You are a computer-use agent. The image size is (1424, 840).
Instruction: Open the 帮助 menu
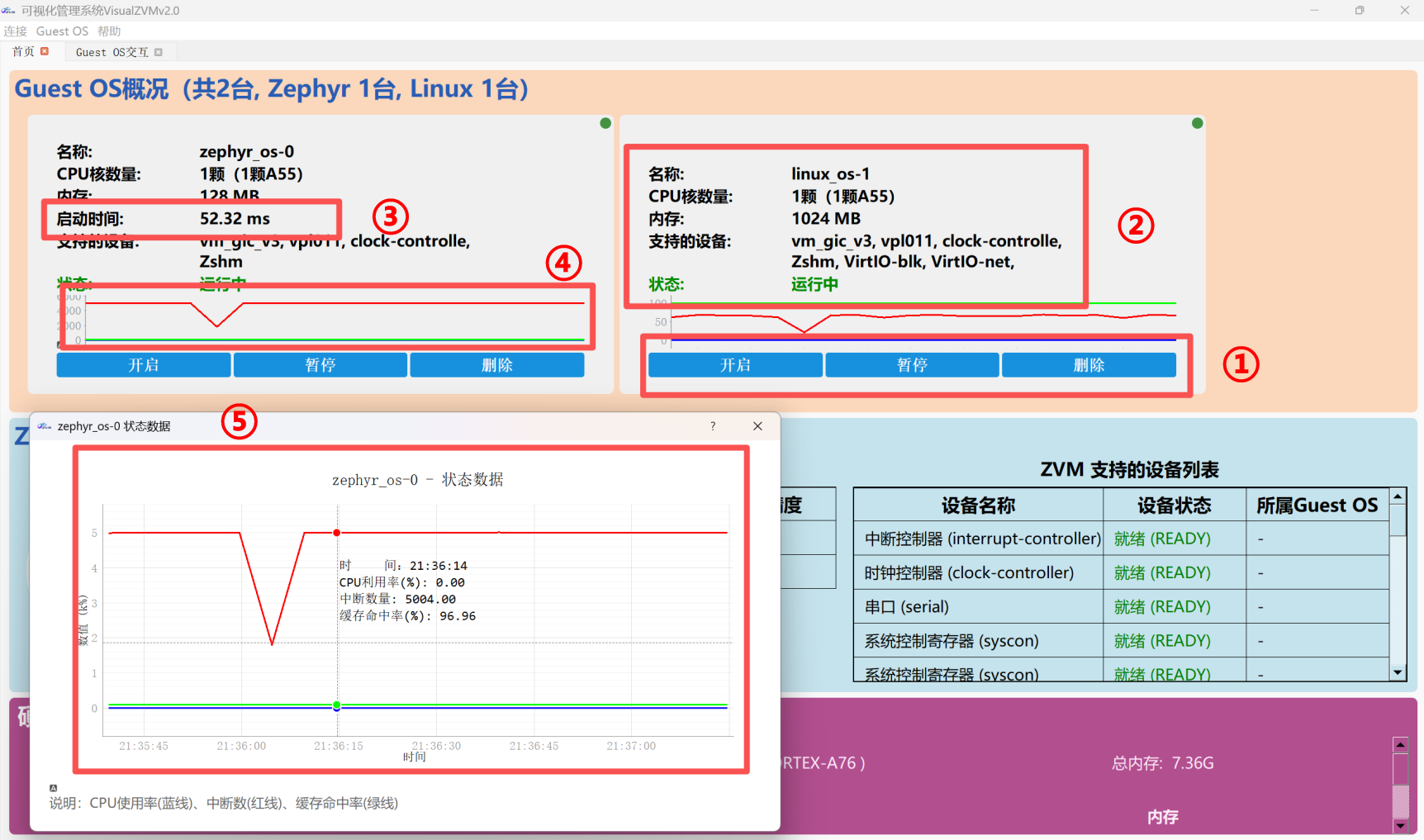(x=109, y=31)
